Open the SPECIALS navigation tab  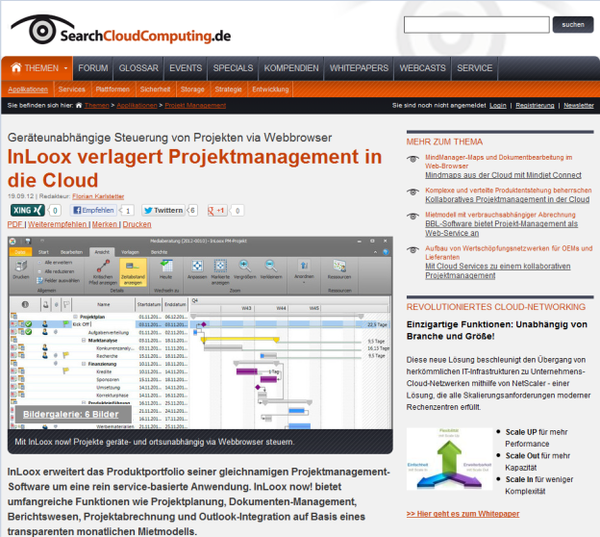click(x=233, y=68)
